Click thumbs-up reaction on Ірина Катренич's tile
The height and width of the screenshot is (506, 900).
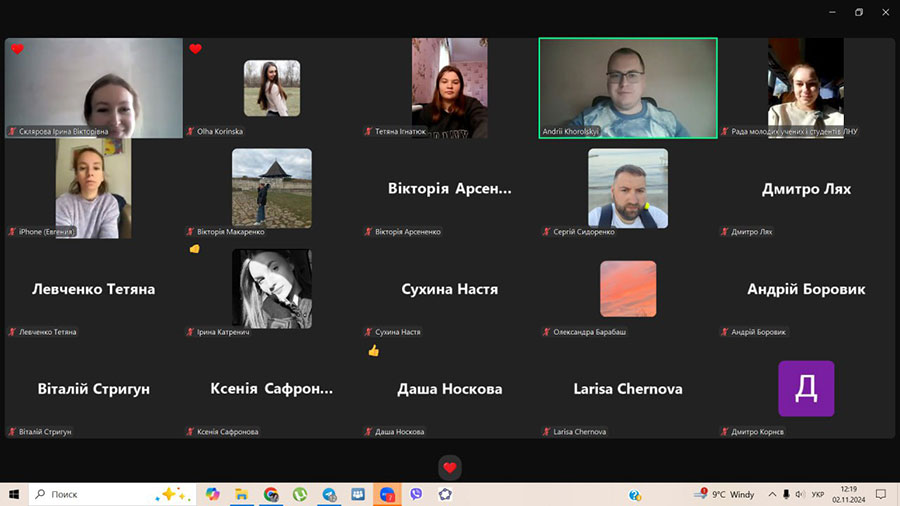click(x=194, y=249)
